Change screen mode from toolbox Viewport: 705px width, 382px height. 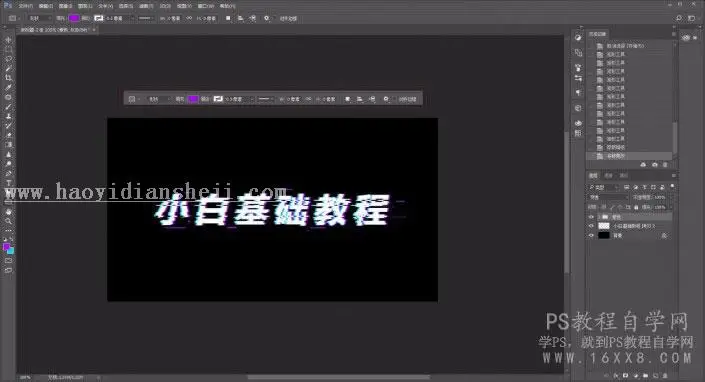click(9, 270)
